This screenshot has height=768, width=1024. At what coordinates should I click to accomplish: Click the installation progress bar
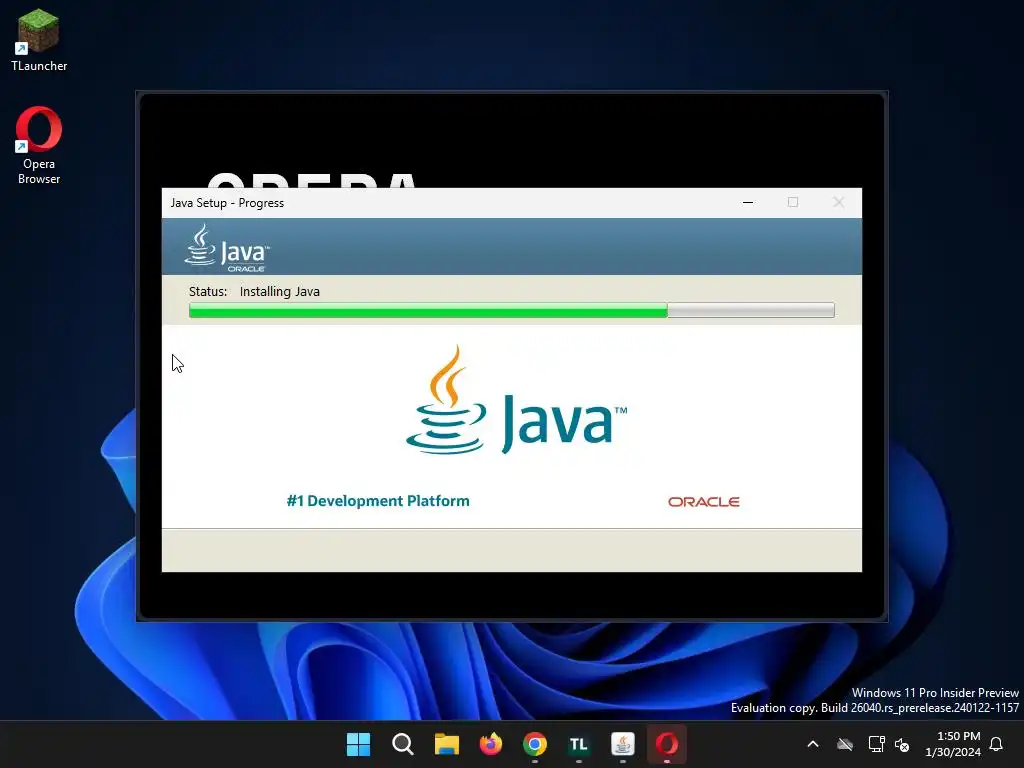511,310
